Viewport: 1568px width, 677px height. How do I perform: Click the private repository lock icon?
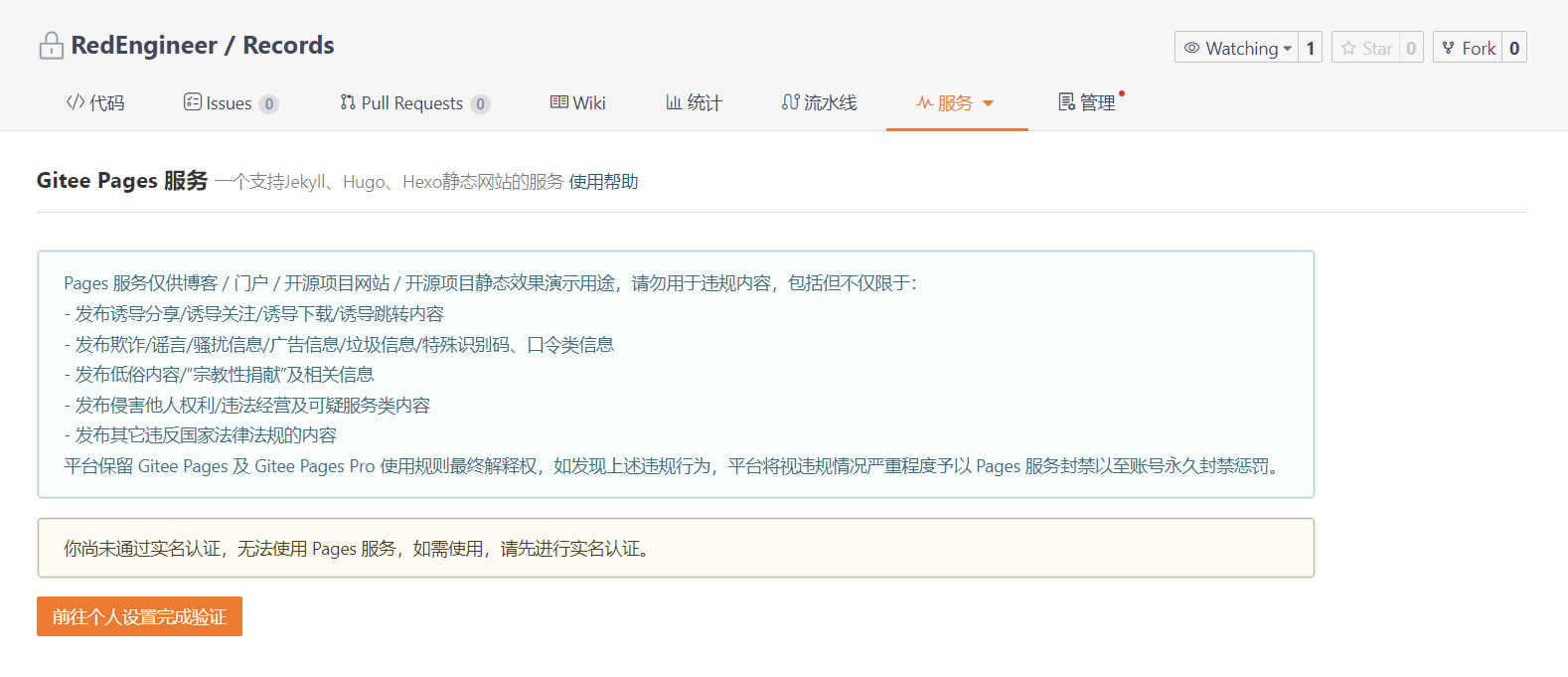(x=51, y=46)
